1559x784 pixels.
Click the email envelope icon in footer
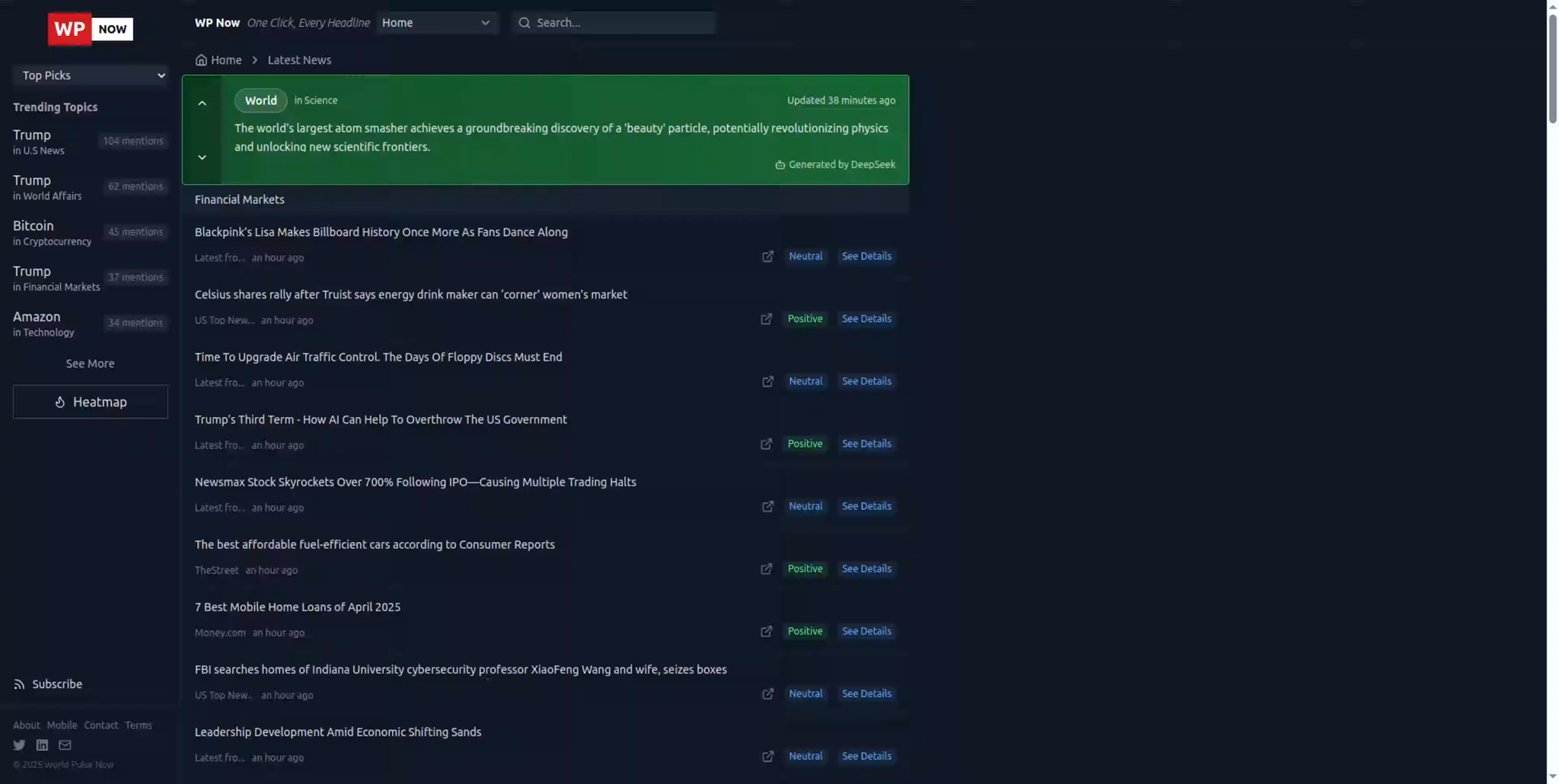pyautogui.click(x=65, y=745)
